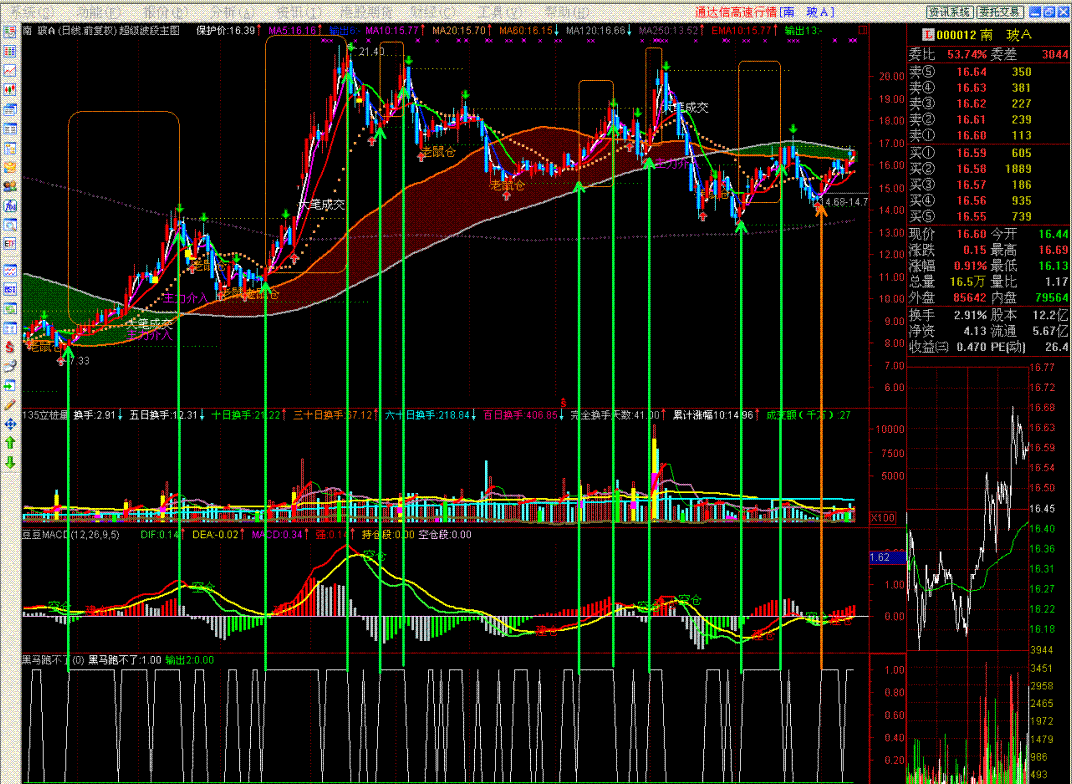Open the 港股期货 menu
Screen dimensions: 1072x784
click(367, 12)
